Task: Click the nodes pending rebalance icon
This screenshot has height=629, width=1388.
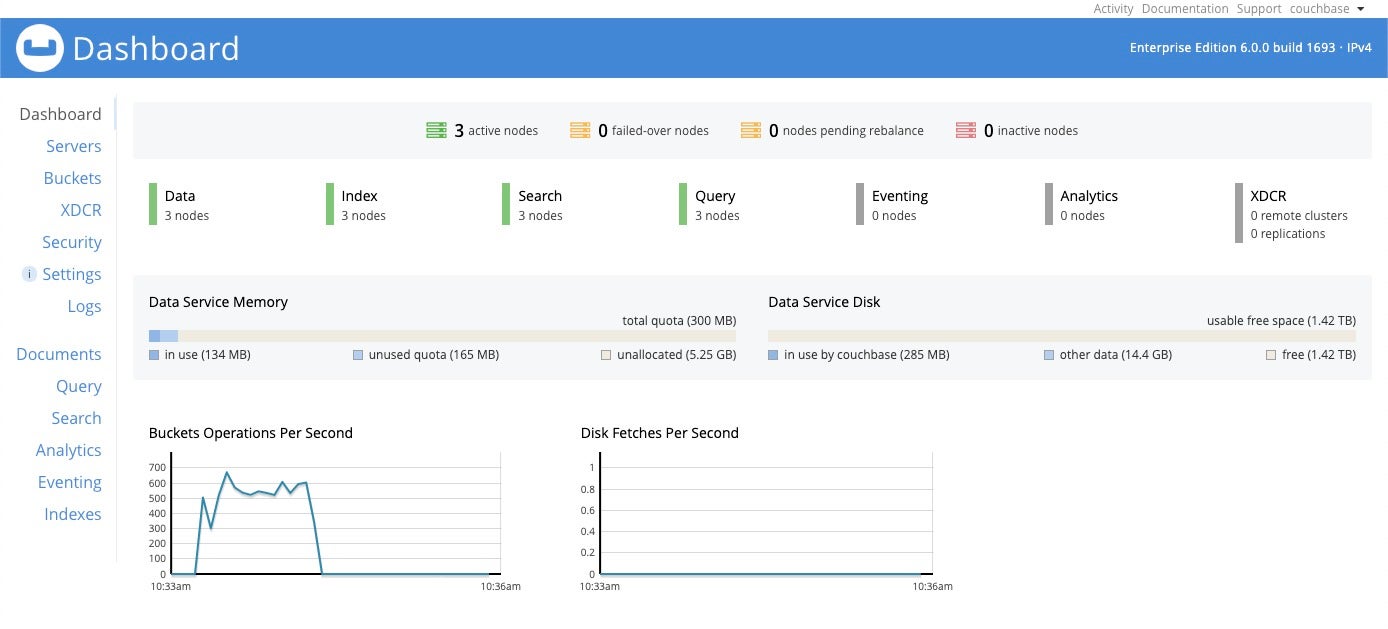Action: [751, 130]
